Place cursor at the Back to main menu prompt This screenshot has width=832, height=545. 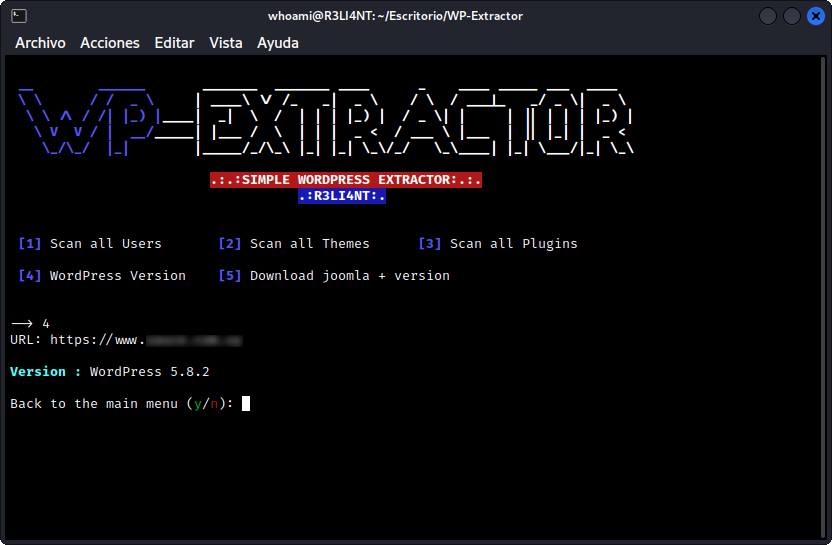tap(246, 403)
